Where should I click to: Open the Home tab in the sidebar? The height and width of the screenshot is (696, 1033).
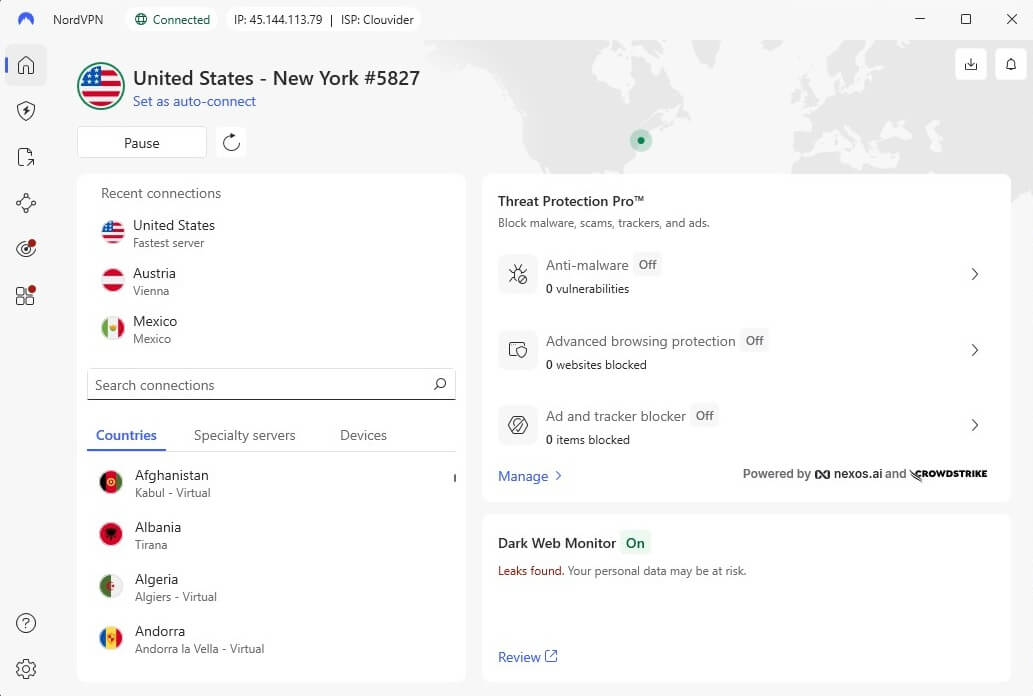[25, 65]
